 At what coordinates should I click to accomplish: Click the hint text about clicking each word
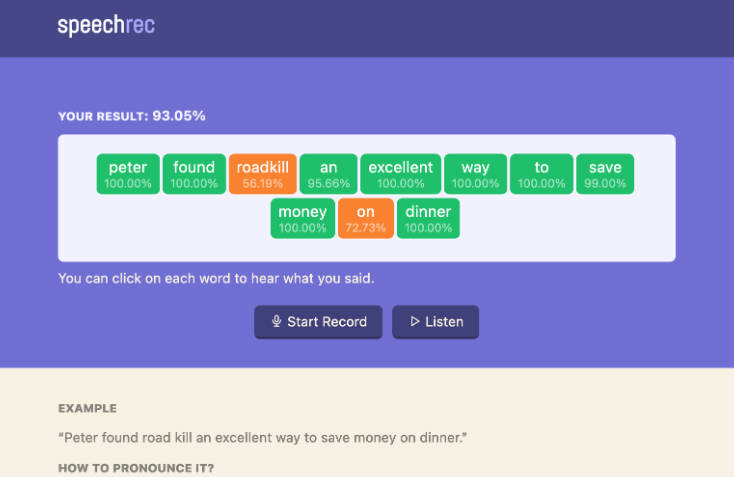point(216,278)
